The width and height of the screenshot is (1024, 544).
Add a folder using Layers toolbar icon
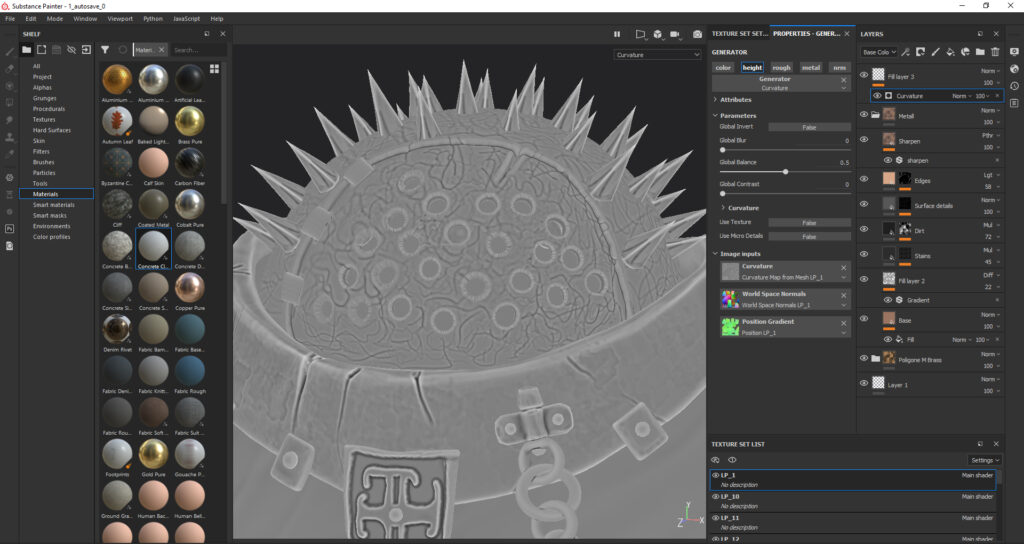(980, 52)
